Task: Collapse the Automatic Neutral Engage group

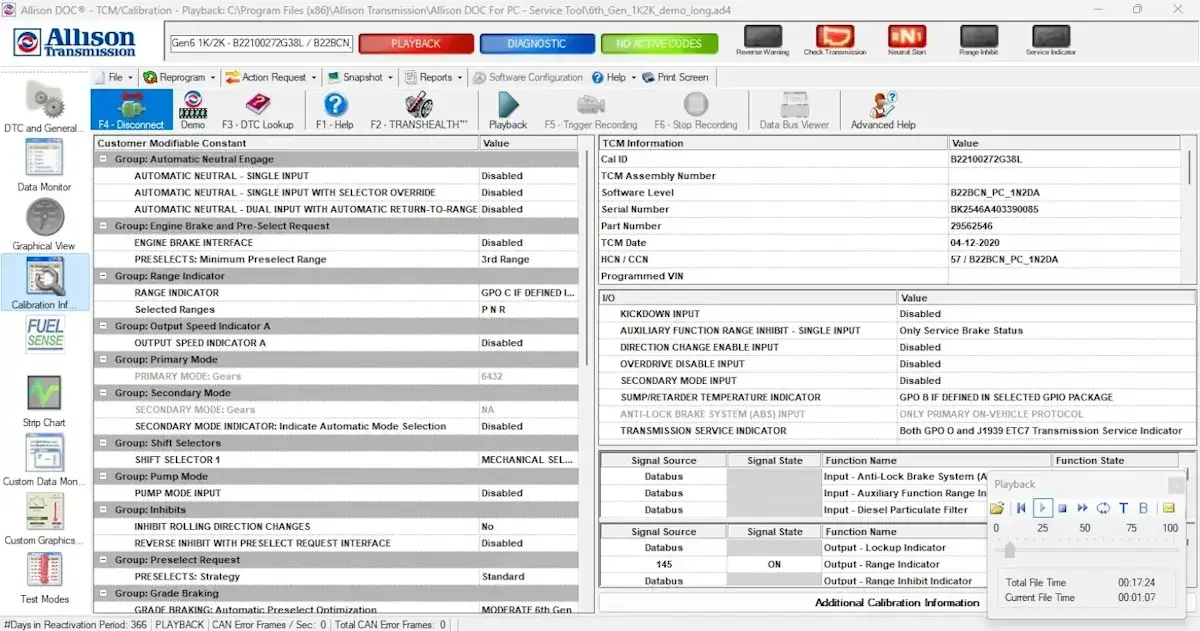Action: pyautogui.click(x=104, y=159)
